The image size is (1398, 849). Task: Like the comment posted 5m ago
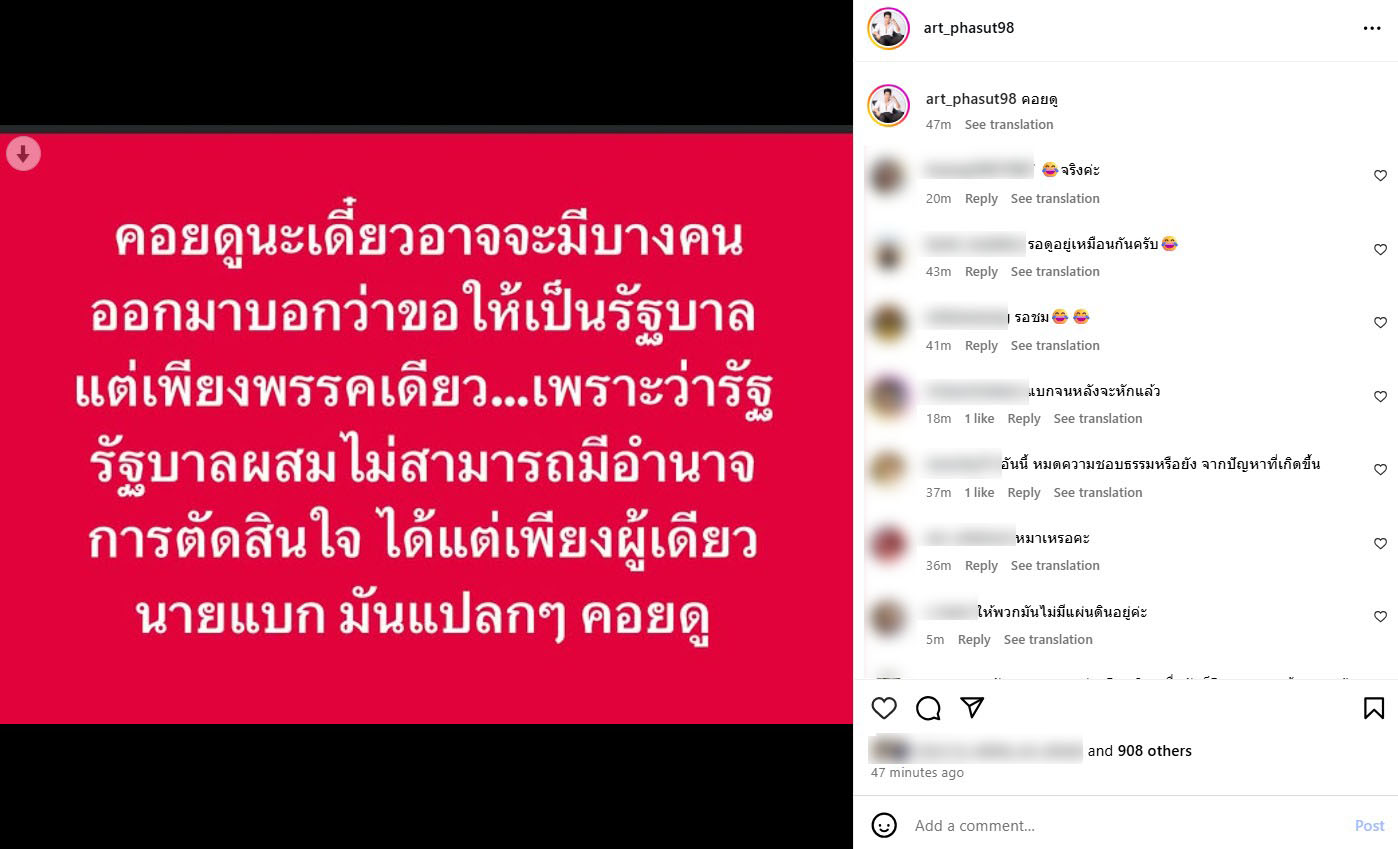tap(1381, 617)
